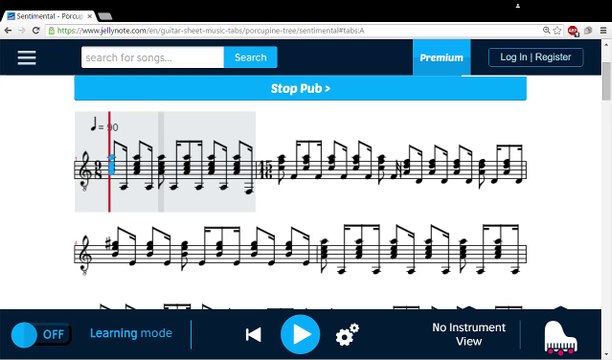
Task: Click the gray extension icon beside adblock
Action: (588, 30)
